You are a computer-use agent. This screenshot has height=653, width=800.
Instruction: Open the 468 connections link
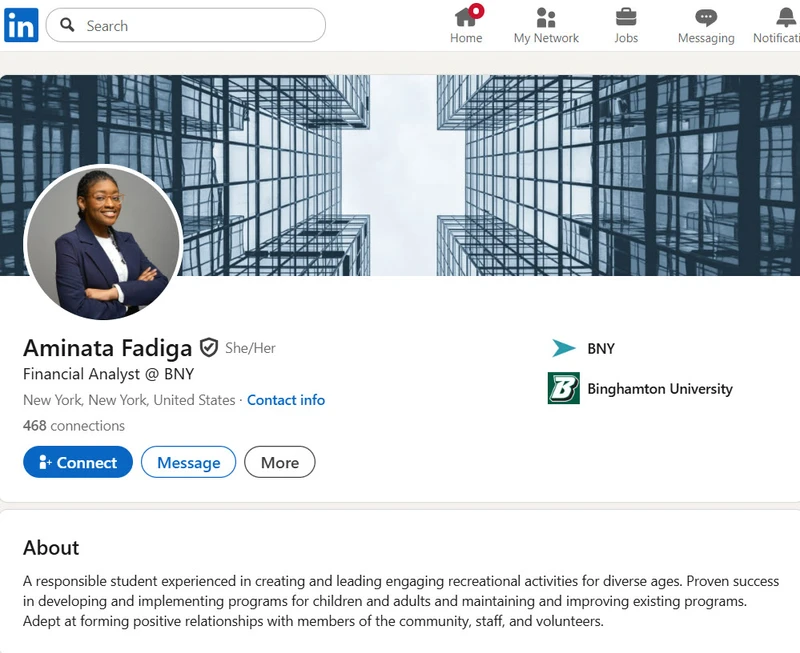tap(74, 425)
